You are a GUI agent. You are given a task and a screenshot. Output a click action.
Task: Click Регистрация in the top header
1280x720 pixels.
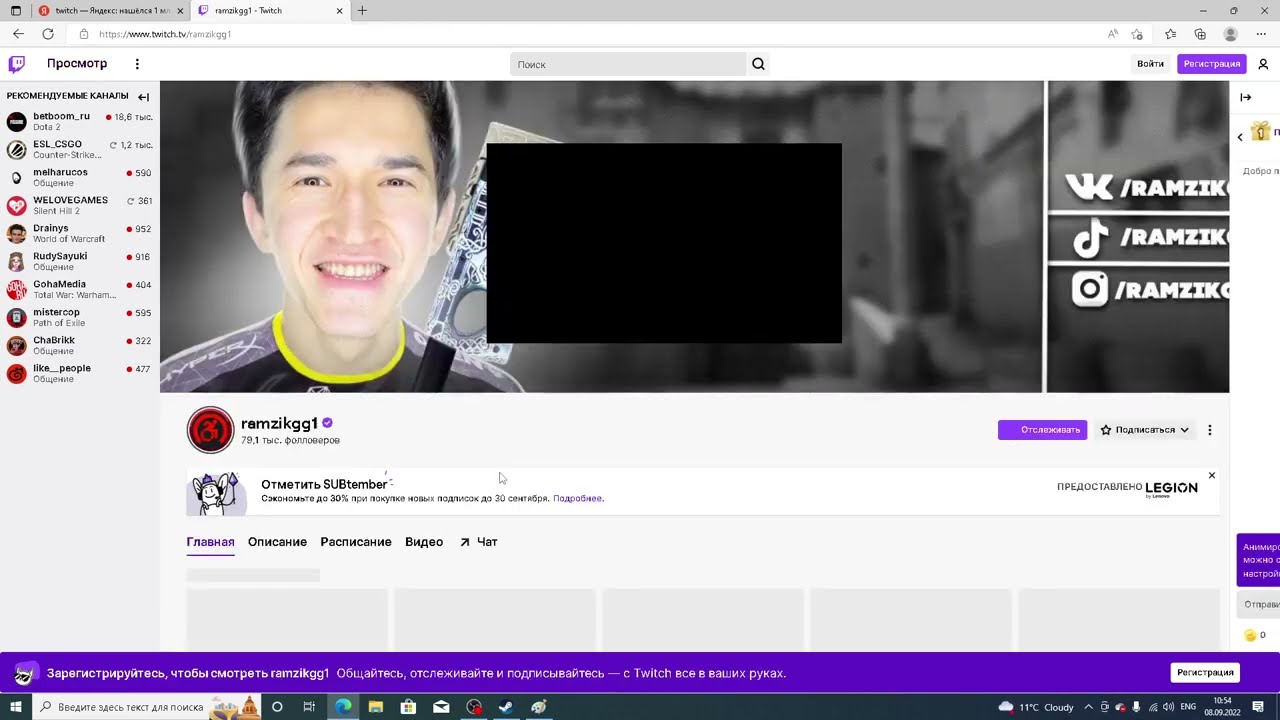click(1212, 64)
